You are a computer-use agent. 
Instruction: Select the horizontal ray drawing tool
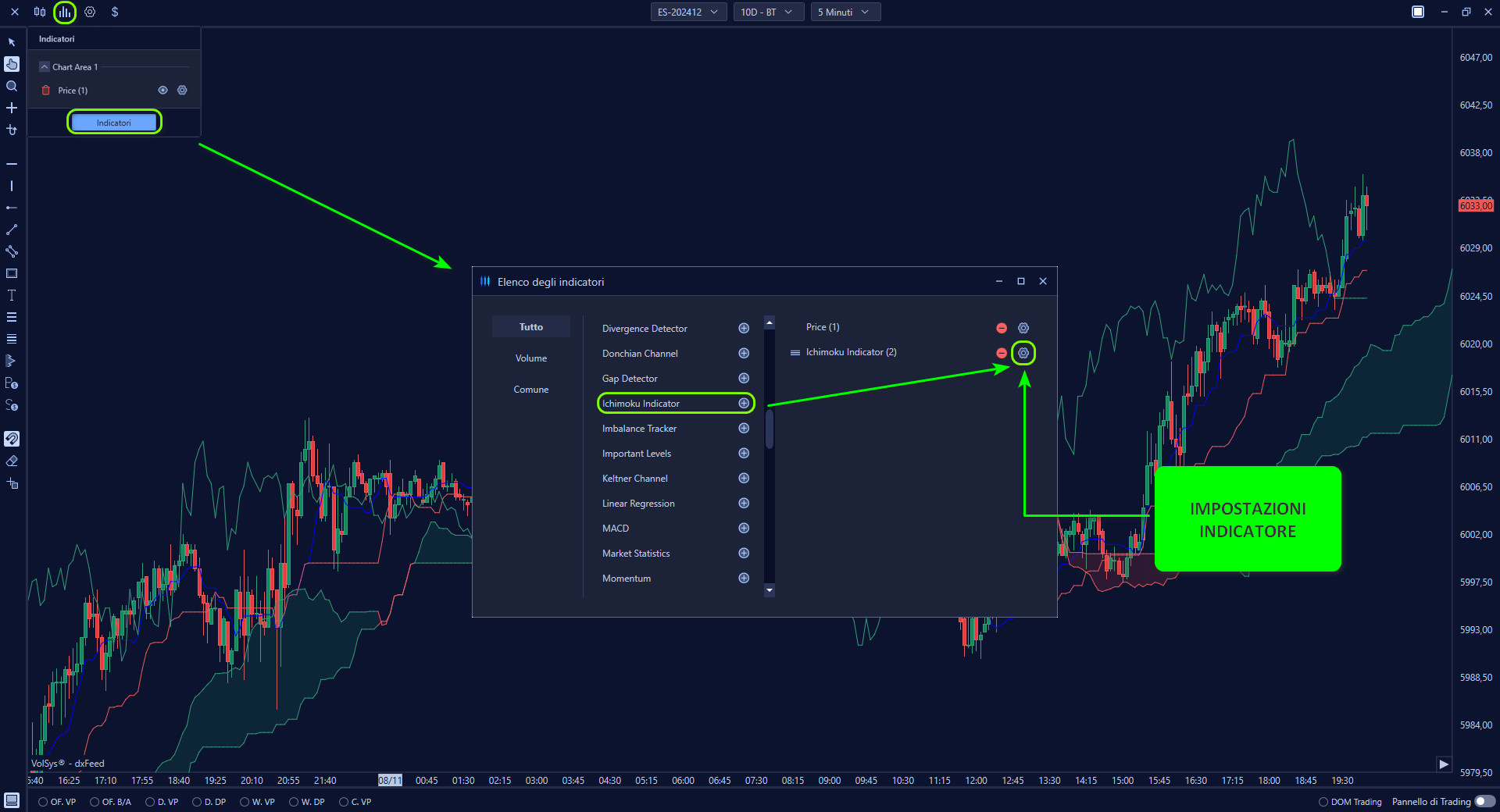coord(12,208)
